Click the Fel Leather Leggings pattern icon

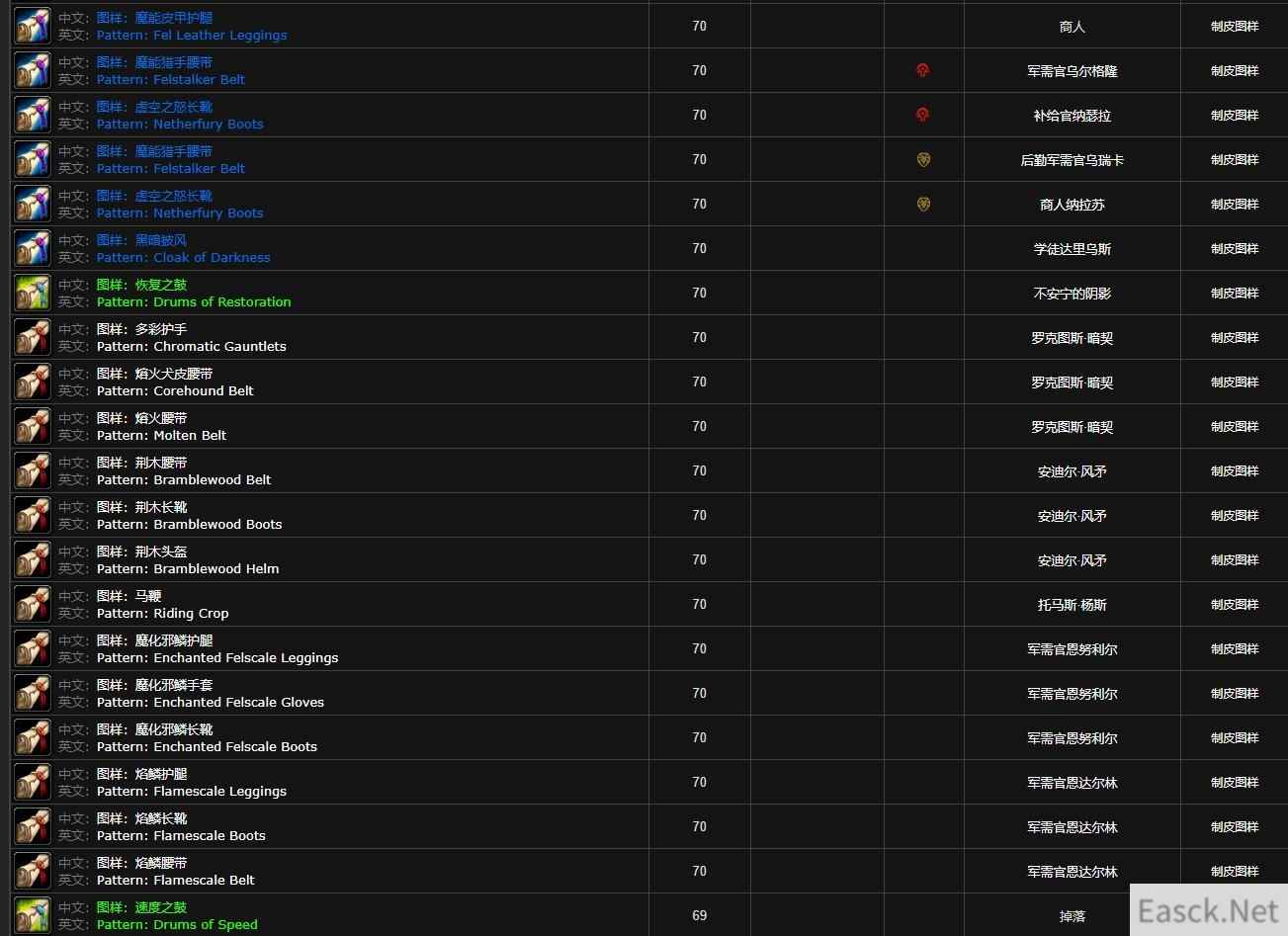pyautogui.click(x=33, y=26)
